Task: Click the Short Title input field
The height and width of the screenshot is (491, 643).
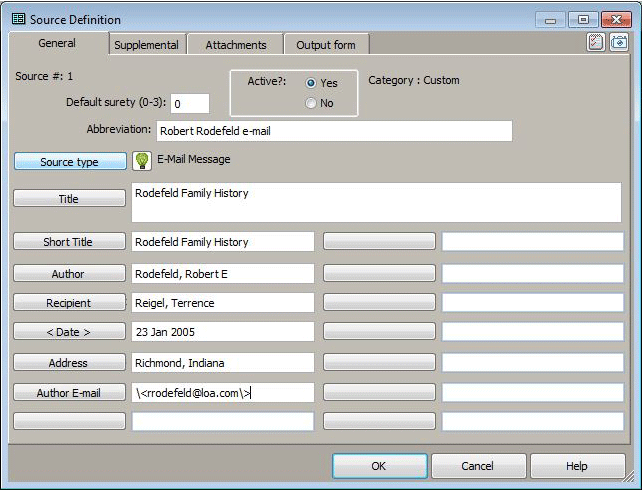Action: 223,242
